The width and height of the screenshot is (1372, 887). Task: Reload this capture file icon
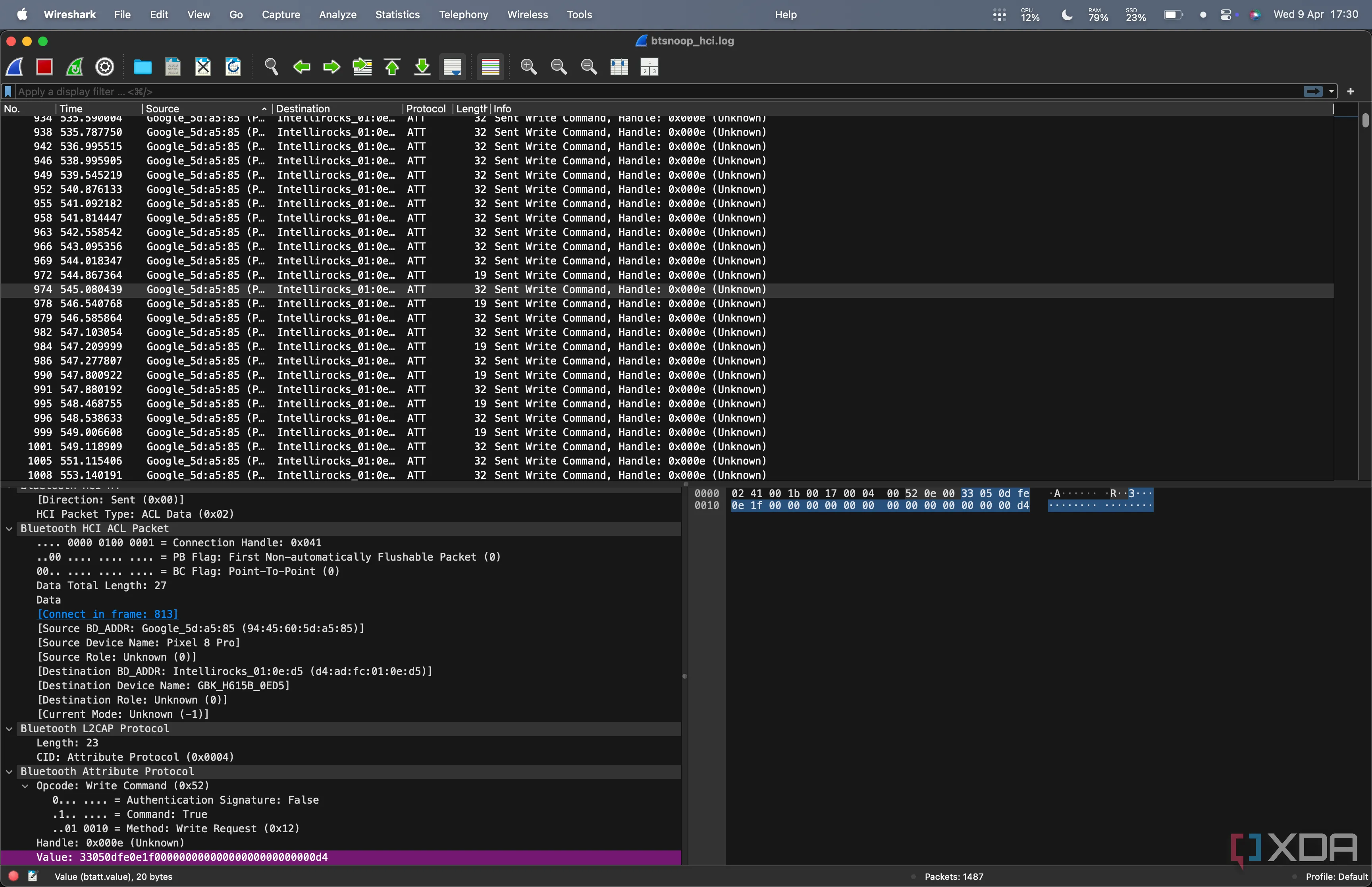pyautogui.click(x=233, y=67)
